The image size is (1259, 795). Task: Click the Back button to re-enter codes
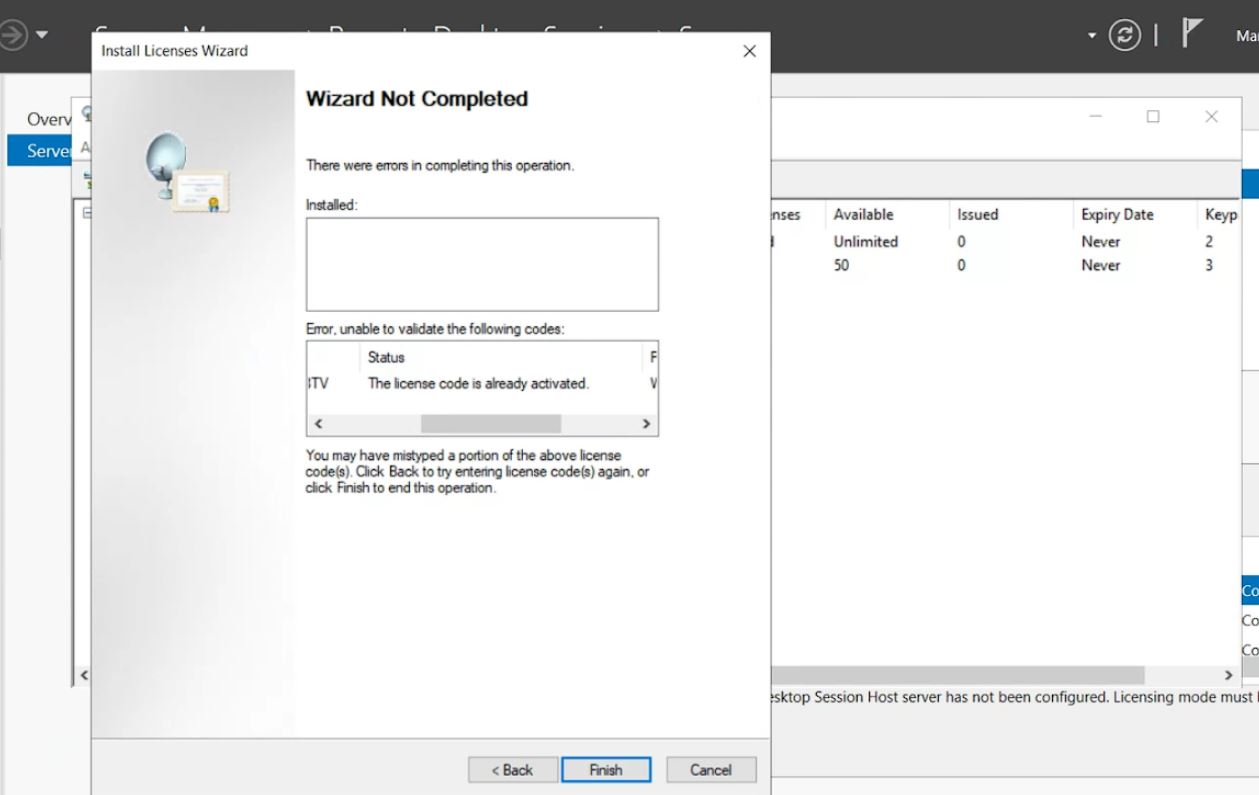(512, 770)
